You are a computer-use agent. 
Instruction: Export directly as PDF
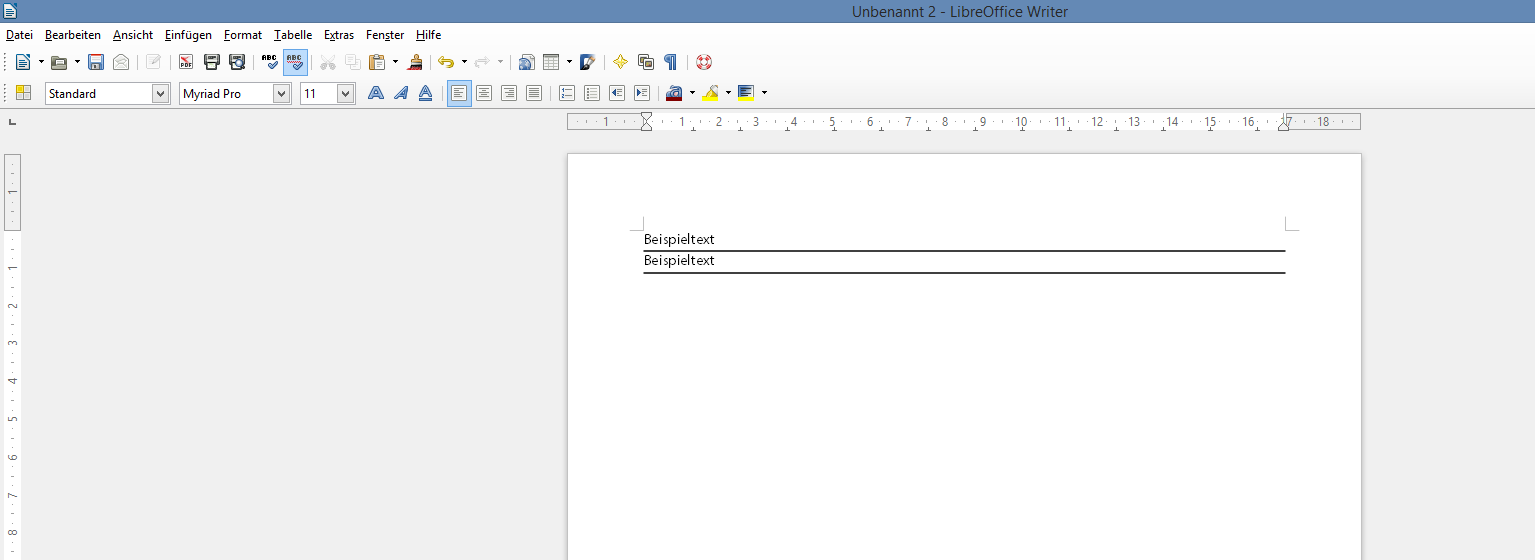186,62
